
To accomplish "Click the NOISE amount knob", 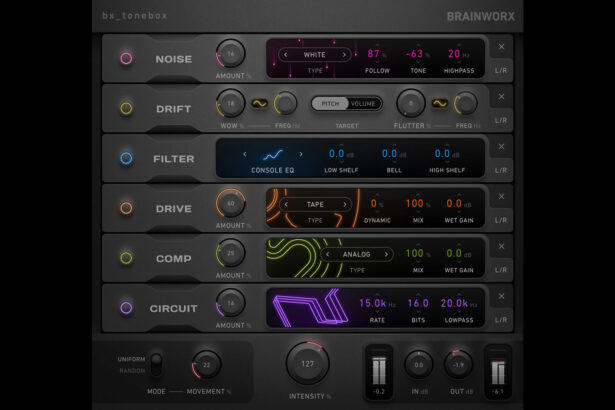I will [231, 53].
